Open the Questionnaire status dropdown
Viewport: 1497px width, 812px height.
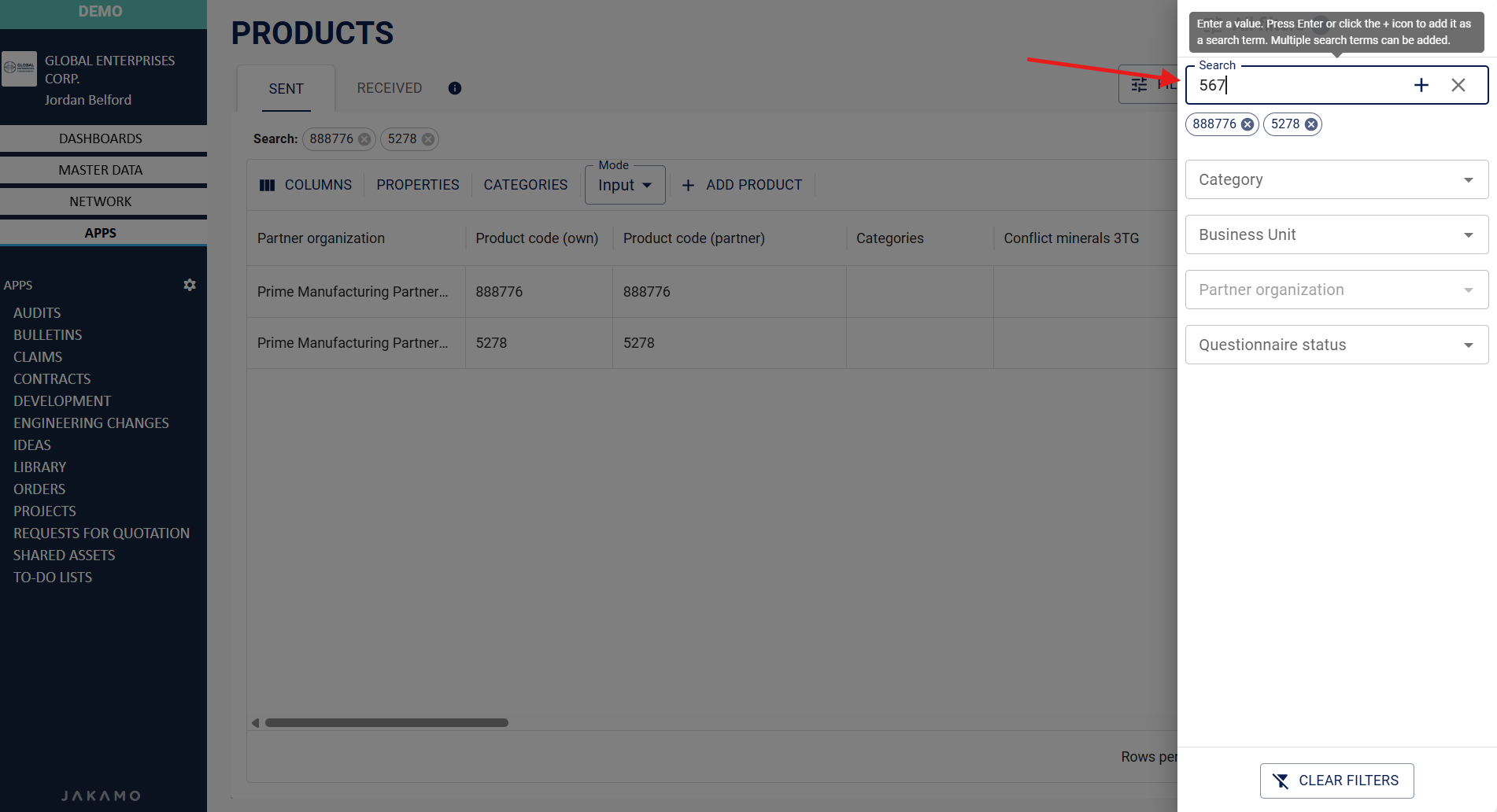pyautogui.click(x=1336, y=345)
